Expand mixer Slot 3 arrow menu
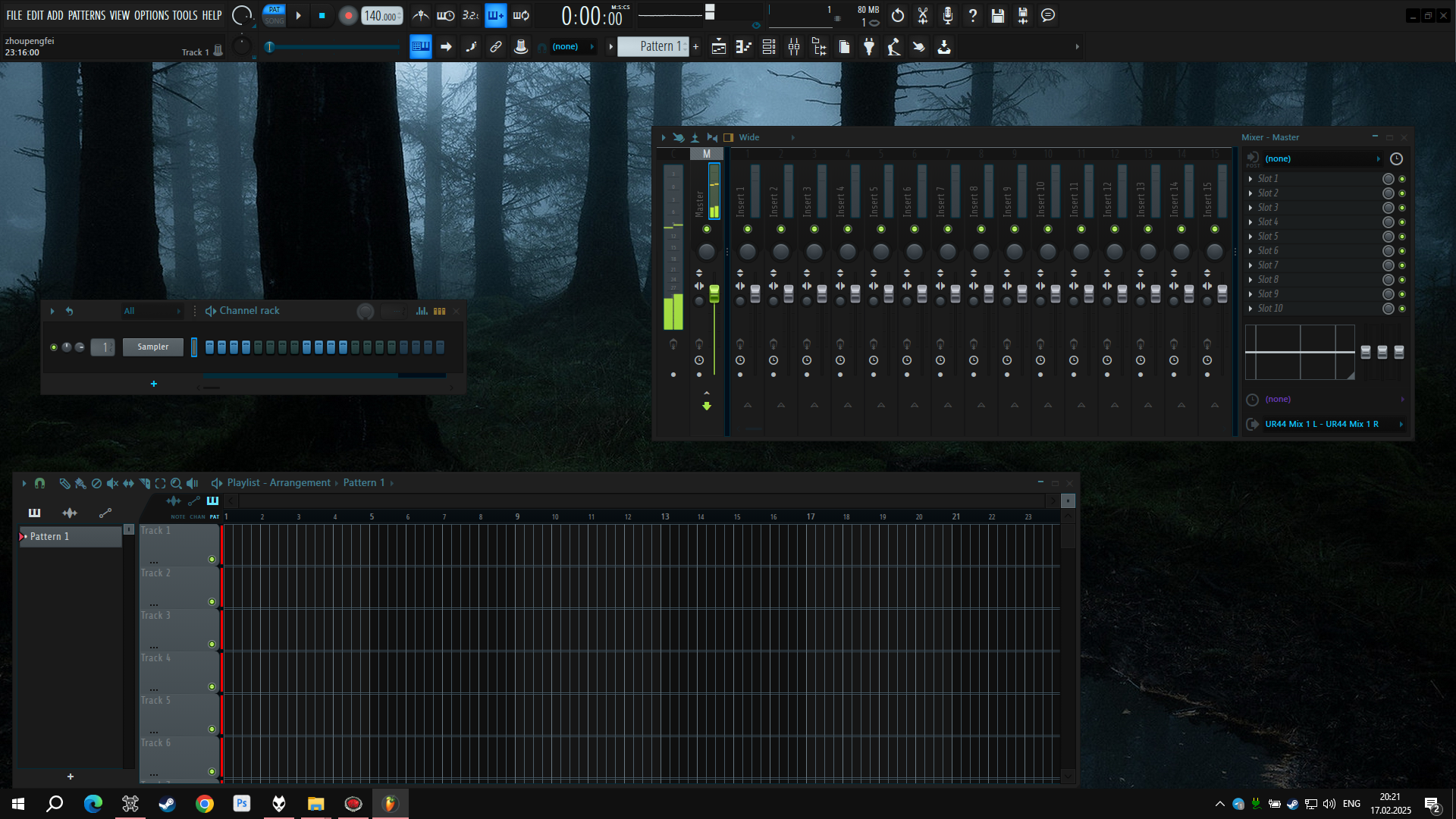Image resolution: width=1456 pixels, height=819 pixels. [x=1250, y=208]
